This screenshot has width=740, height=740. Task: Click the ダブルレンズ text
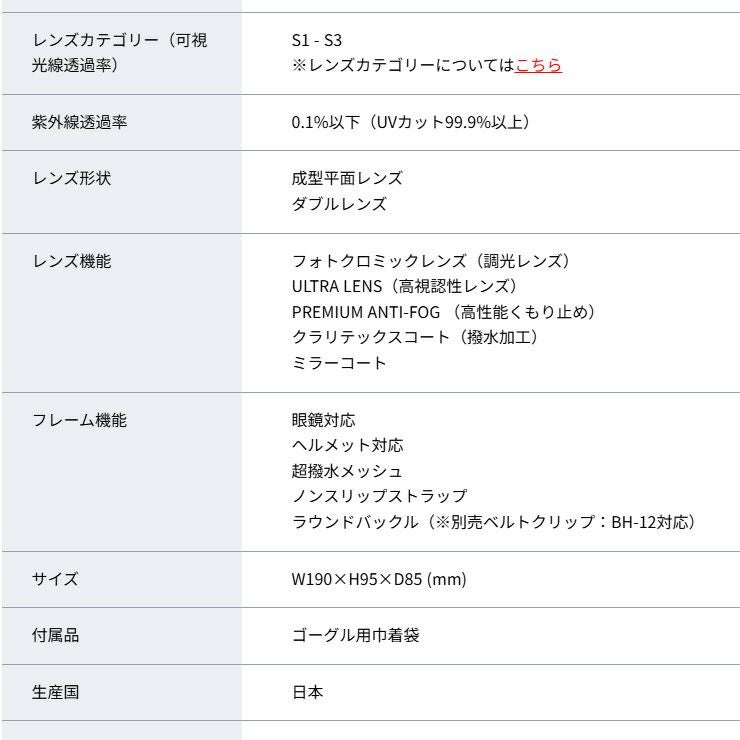pyautogui.click(x=339, y=204)
